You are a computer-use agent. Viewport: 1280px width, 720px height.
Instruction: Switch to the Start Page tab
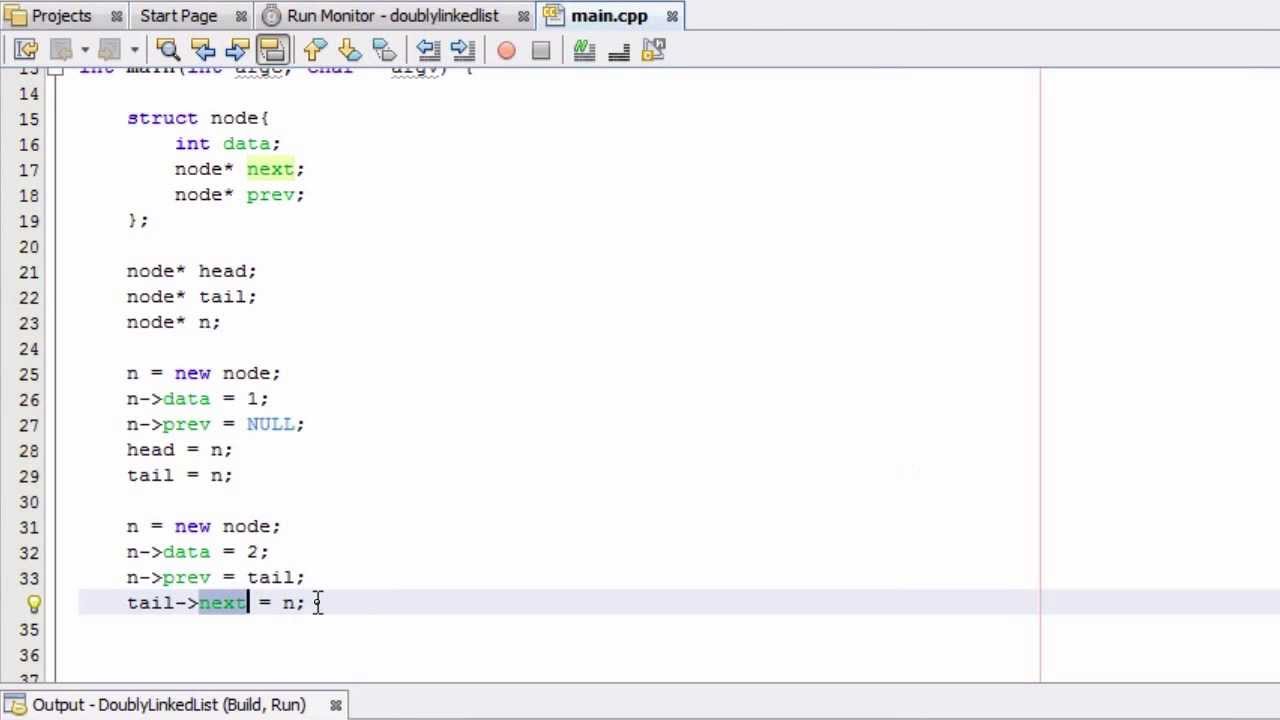coord(178,16)
